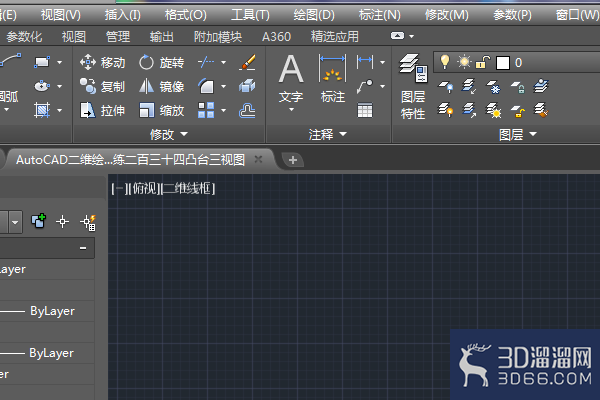This screenshot has height=400, width=600.
Task: Click the new drawing tab plus button
Action: coord(293,160)
